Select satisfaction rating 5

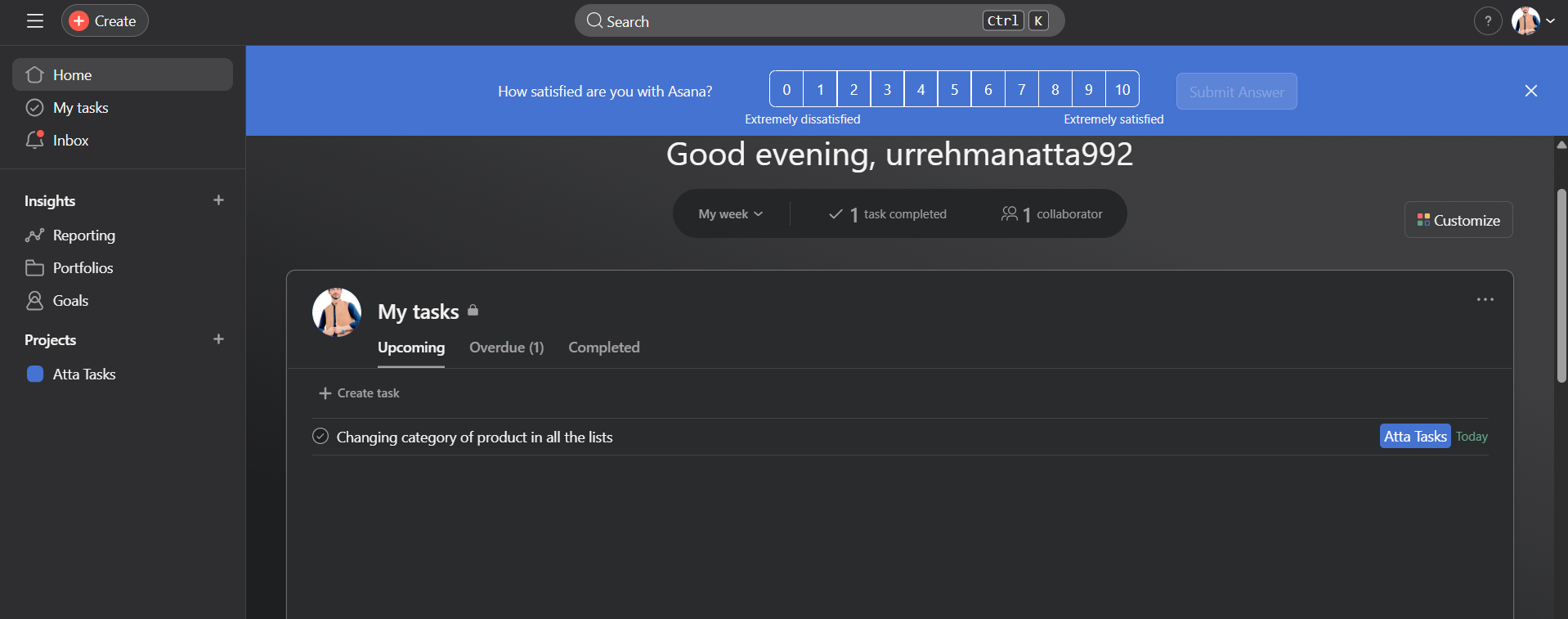[x=954, y=89]
